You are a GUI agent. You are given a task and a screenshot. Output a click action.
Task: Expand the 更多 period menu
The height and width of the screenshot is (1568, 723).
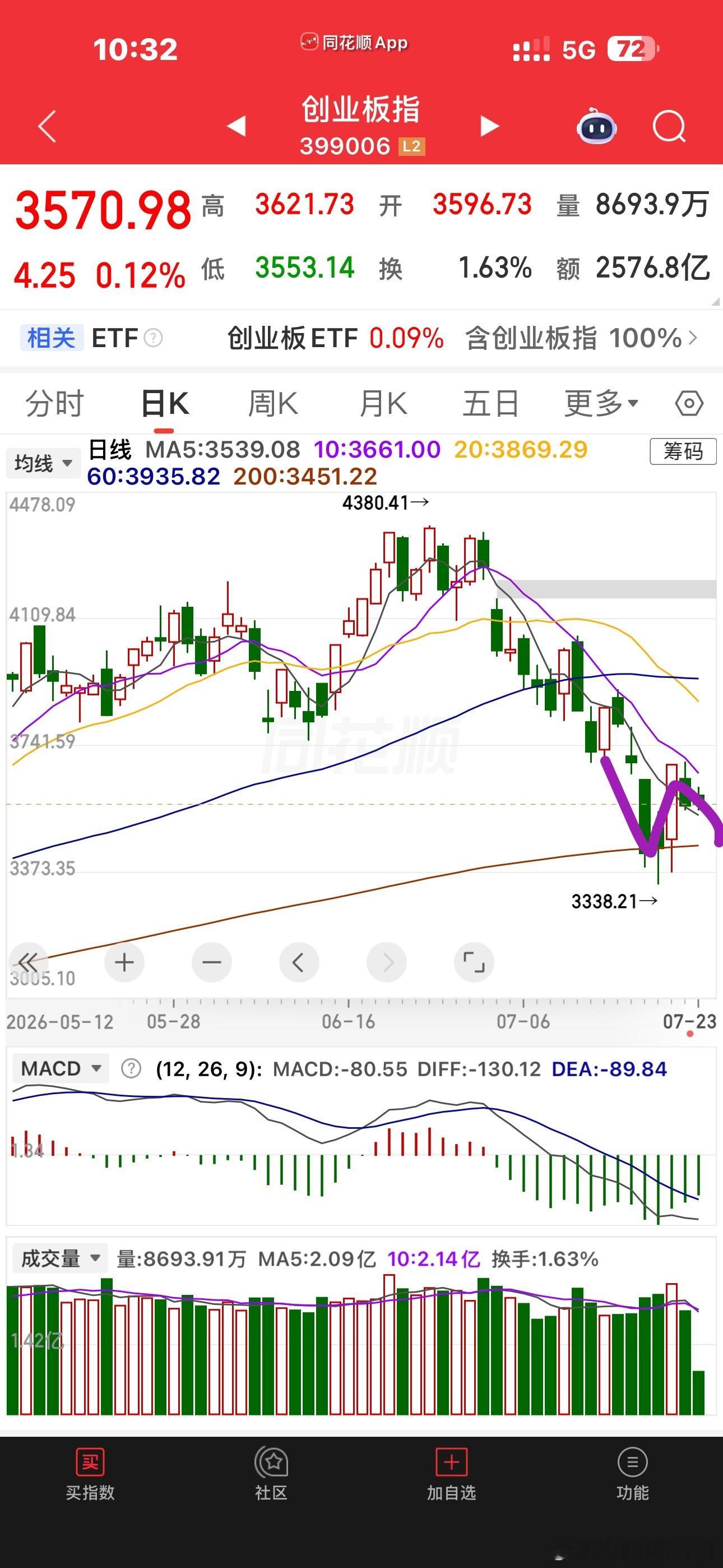601,403
